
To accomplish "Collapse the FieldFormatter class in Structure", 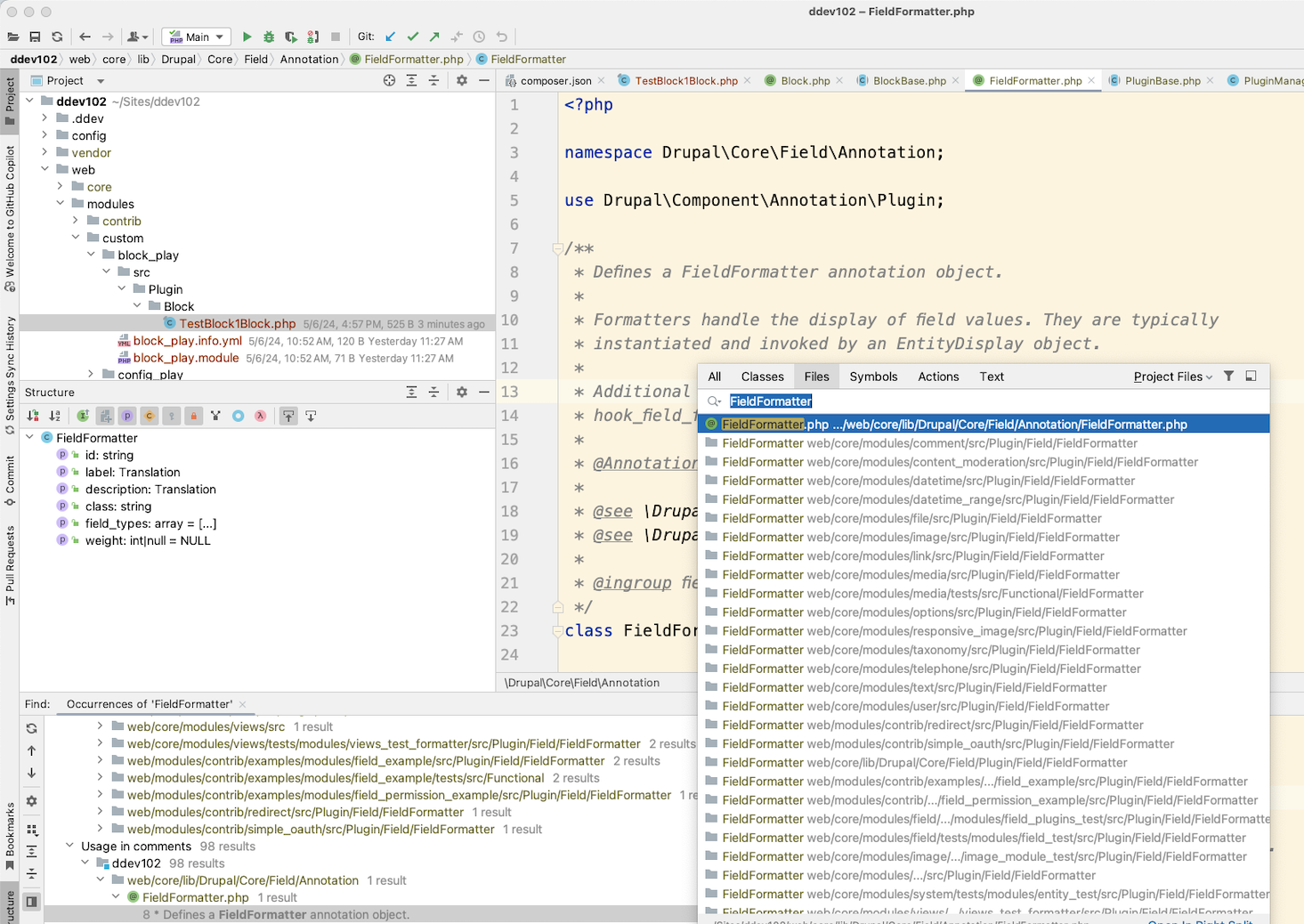I will coord(30,438).
